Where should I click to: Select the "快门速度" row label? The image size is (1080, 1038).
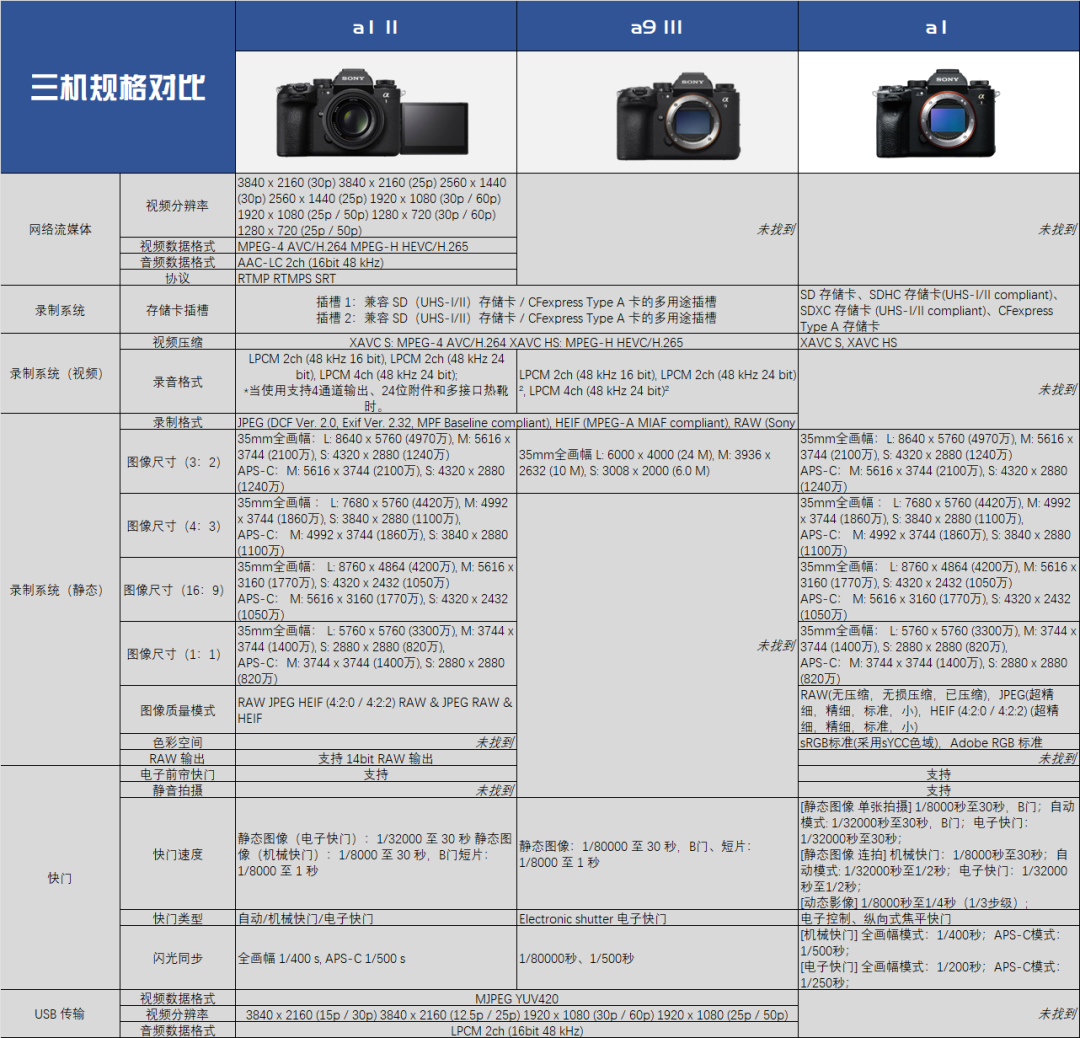pos(178,854)
